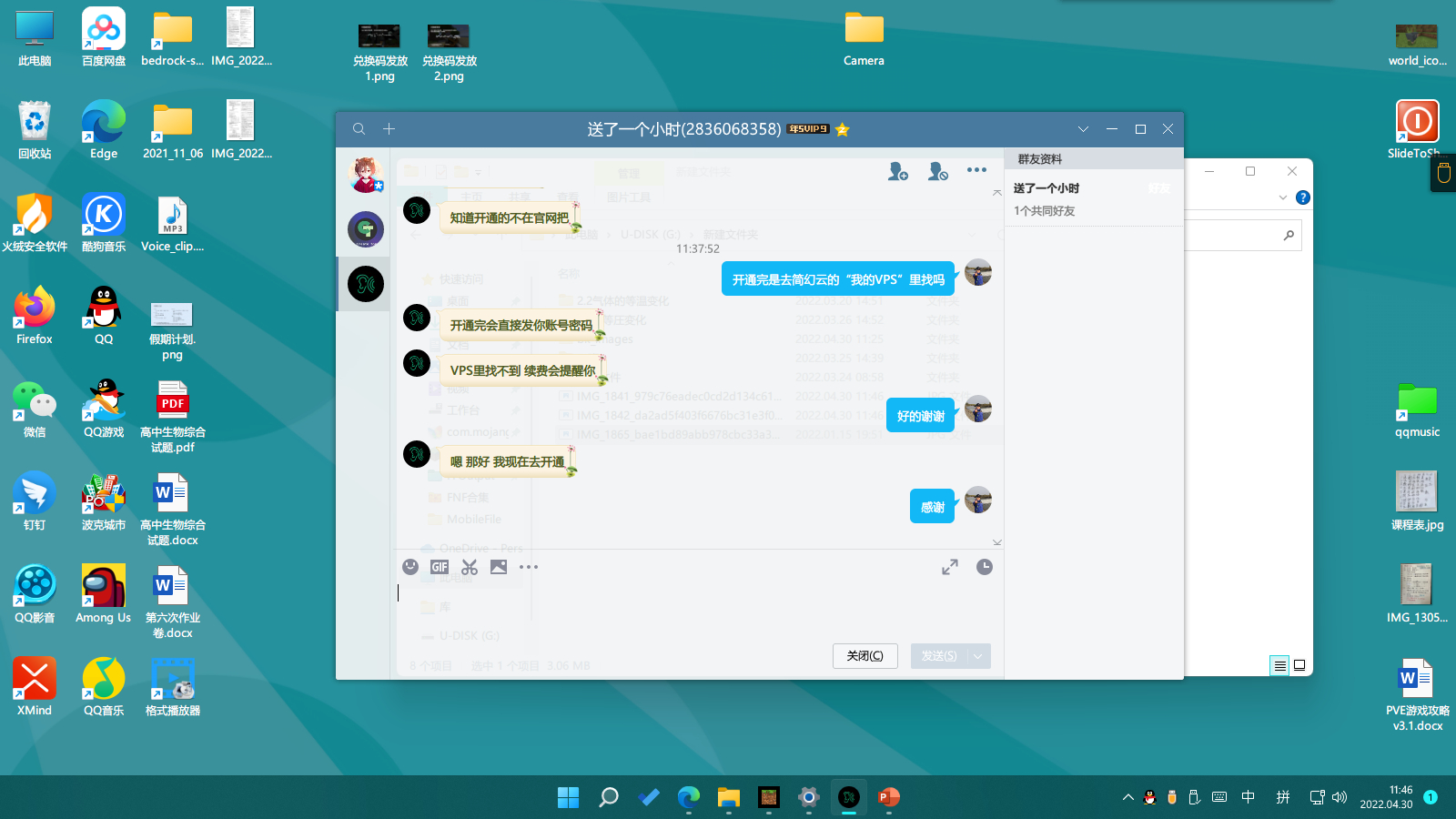Viewport: 1456px width, 819px height.
Task: Switch to the first conversation avatar in sidebar
Action: pos(366,175)
